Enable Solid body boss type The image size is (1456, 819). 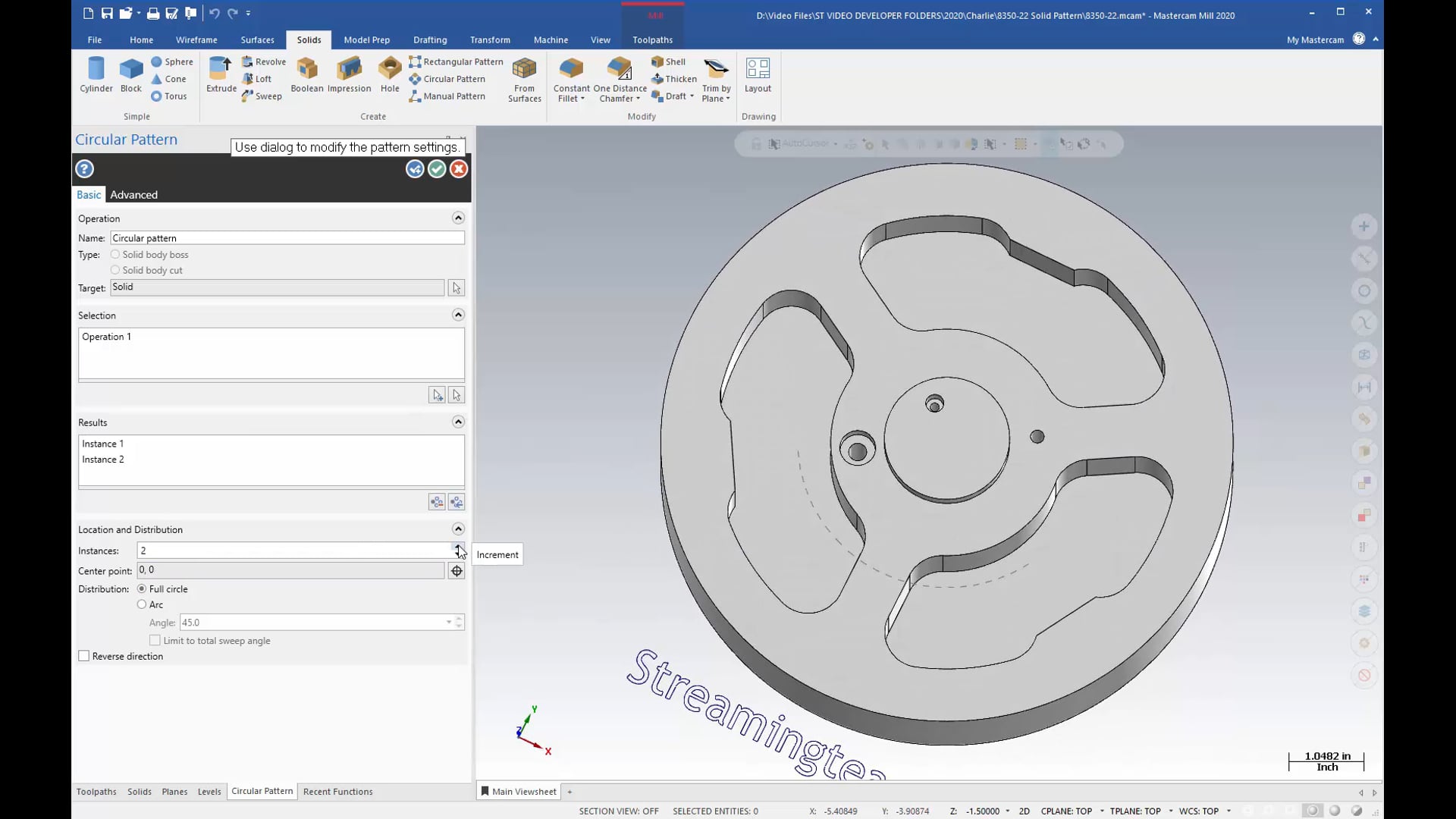pyautogui.click(x=115, y=254)
